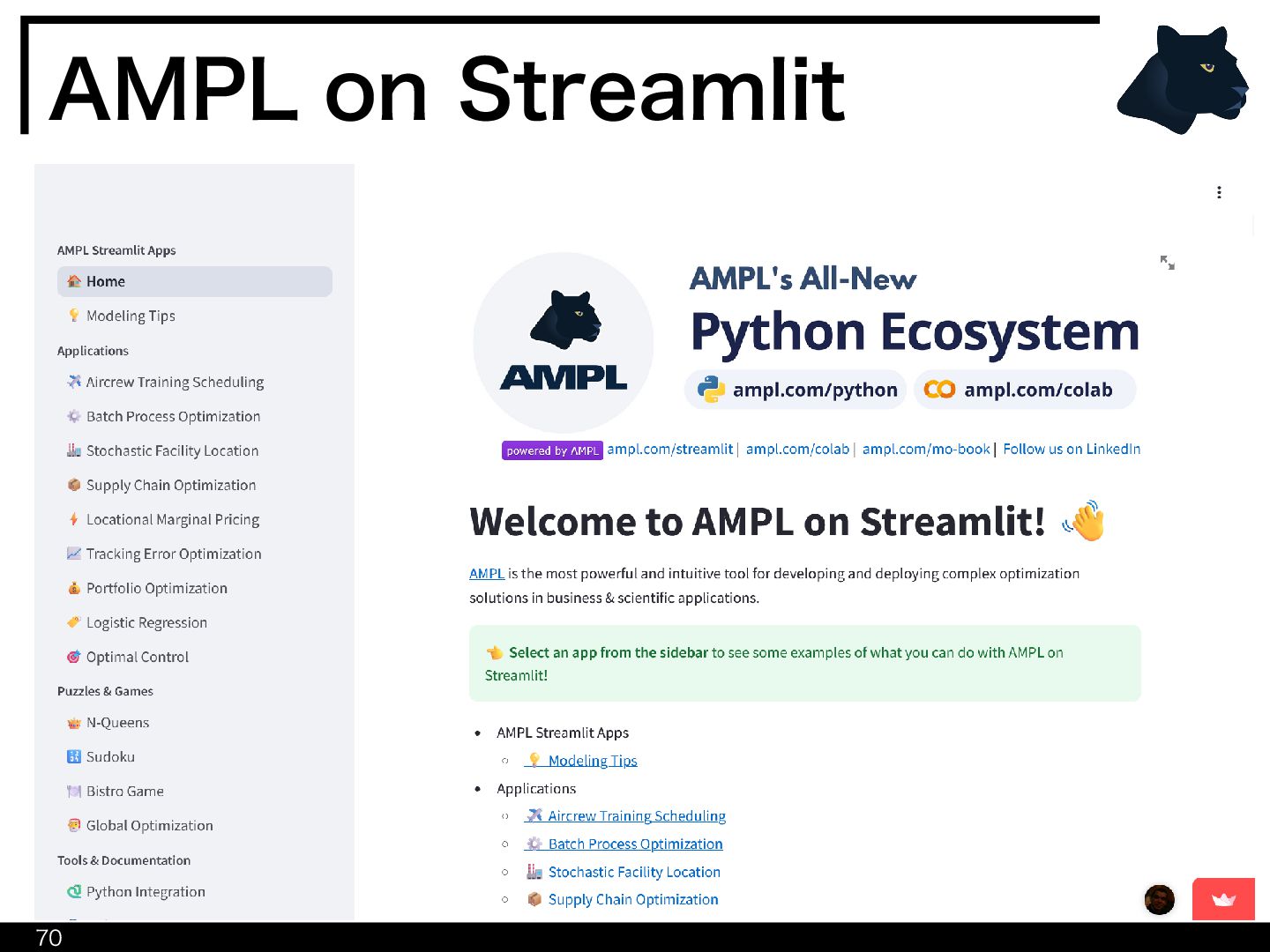Viewport: 1270px width, 952px height.
Task: Open the three-dot Streamlit main menu
Action: click(x=1219, y=192)
